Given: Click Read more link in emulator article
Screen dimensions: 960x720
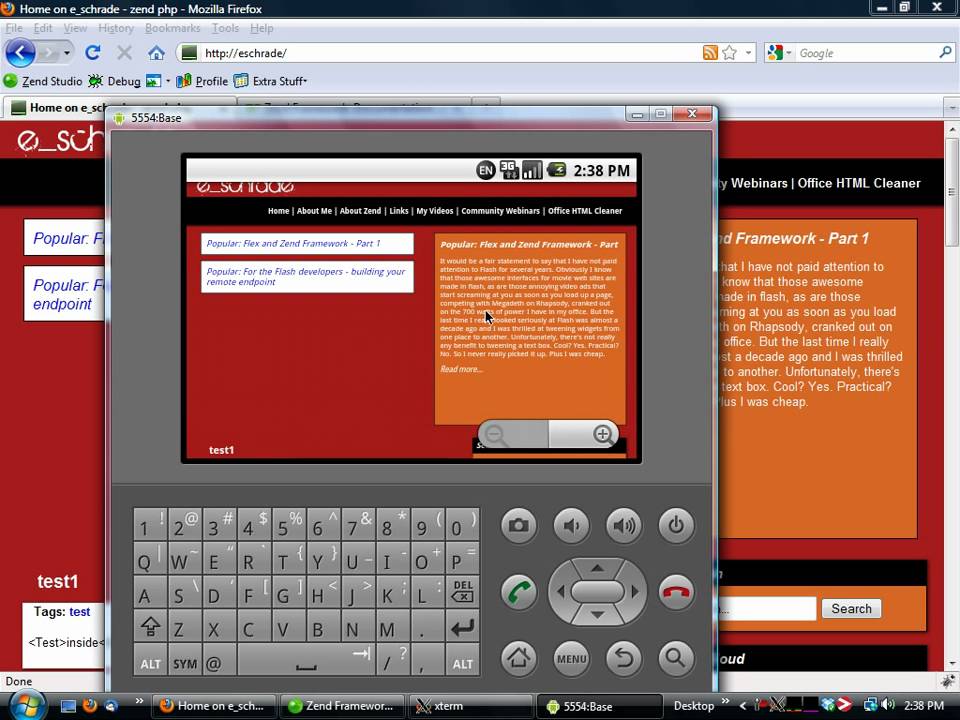Looking at the screenshot, I should (x=460, y=369).
